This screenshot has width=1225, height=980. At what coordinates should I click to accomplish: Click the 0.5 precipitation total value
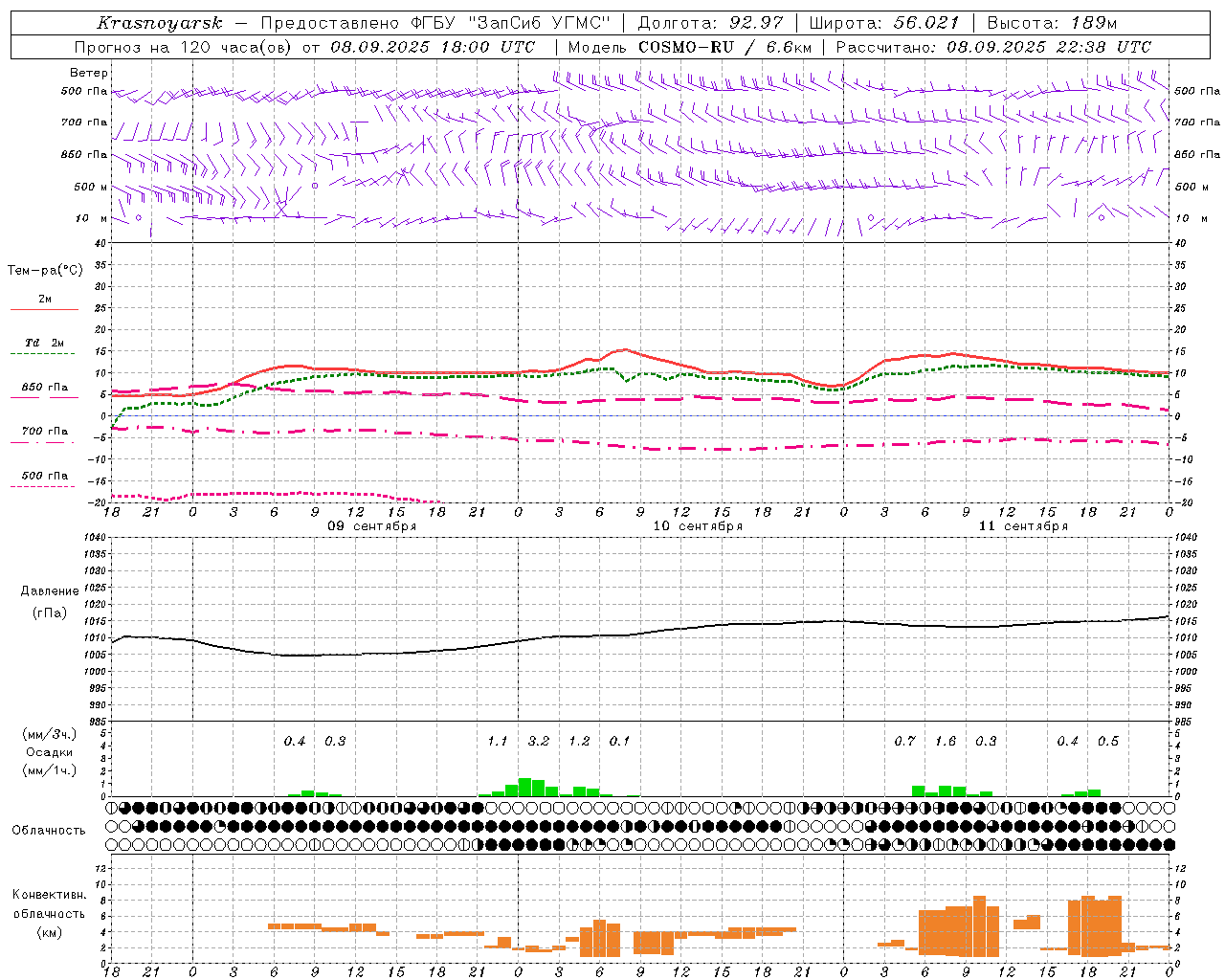(1108, 742)
